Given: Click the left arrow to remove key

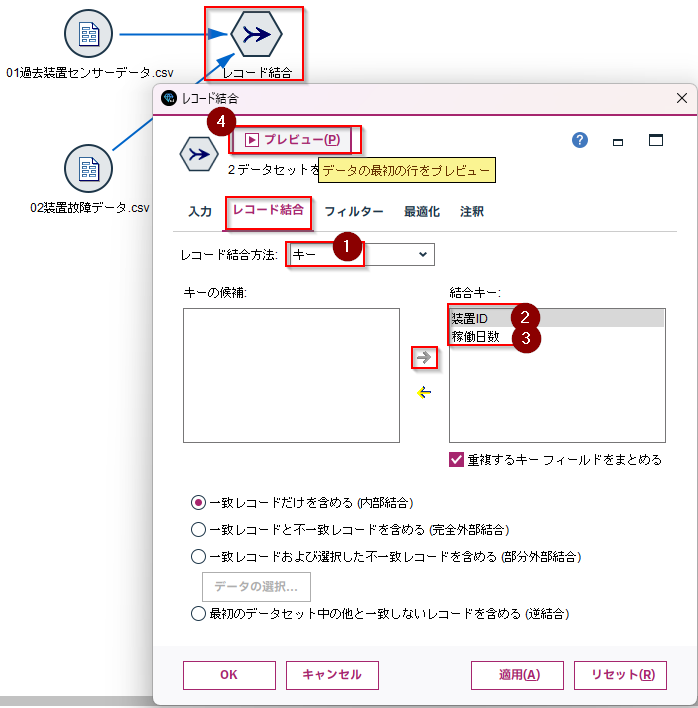Looking at the screenshot, I should pos(424,392).
